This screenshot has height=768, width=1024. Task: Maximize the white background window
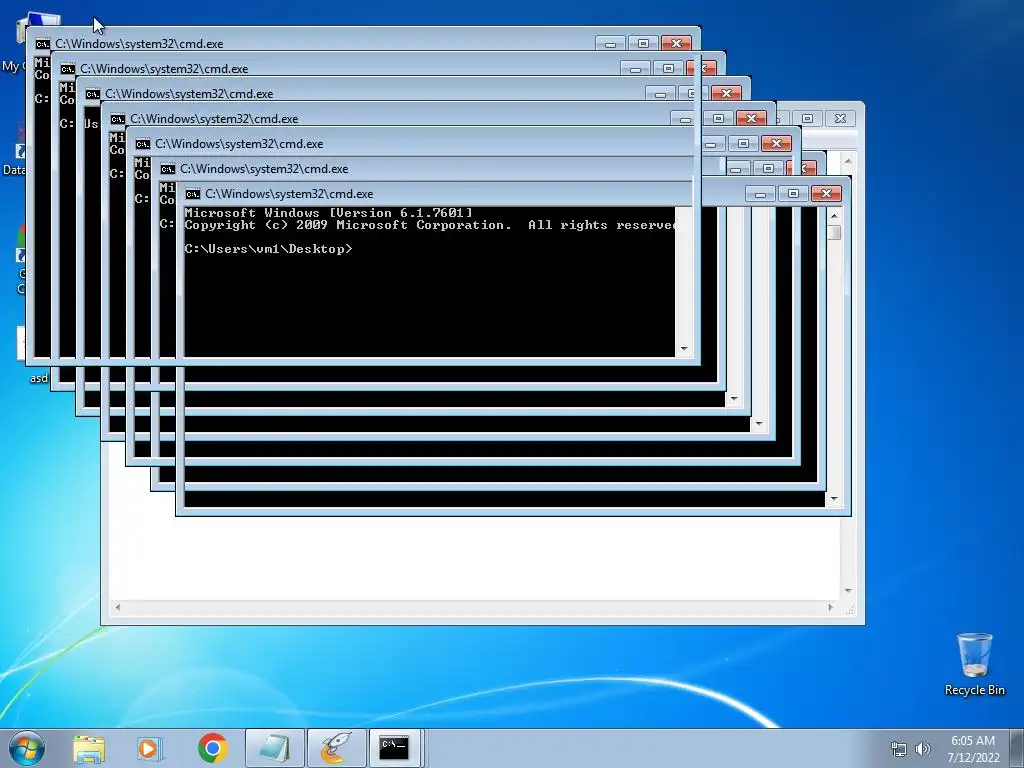(x=808, y=118)
